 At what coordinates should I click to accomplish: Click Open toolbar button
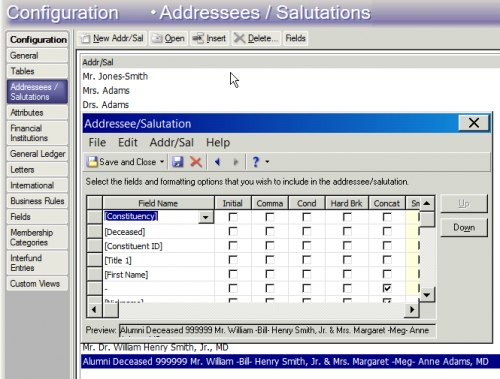168,38
